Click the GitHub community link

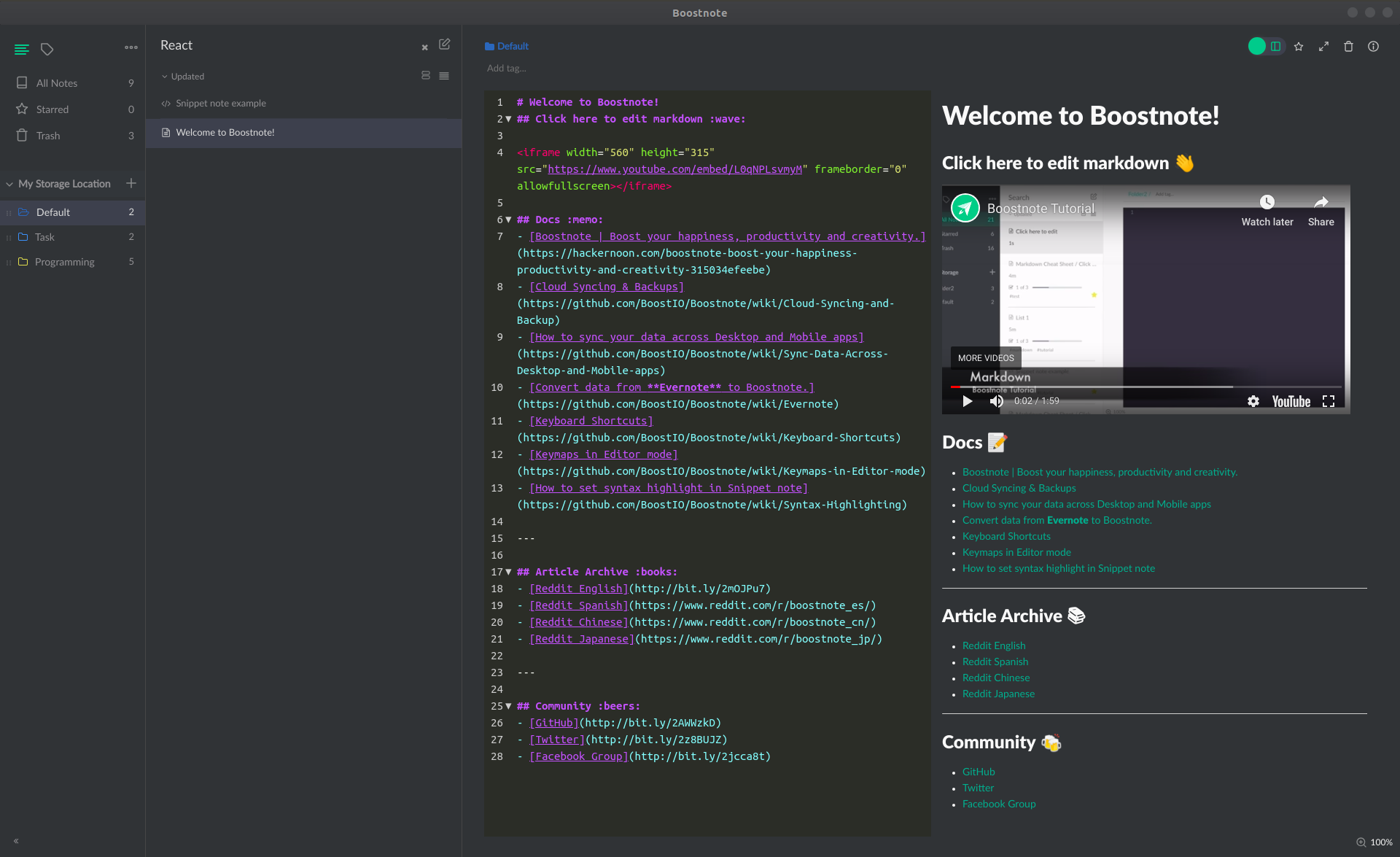click(x=978, y=772)
